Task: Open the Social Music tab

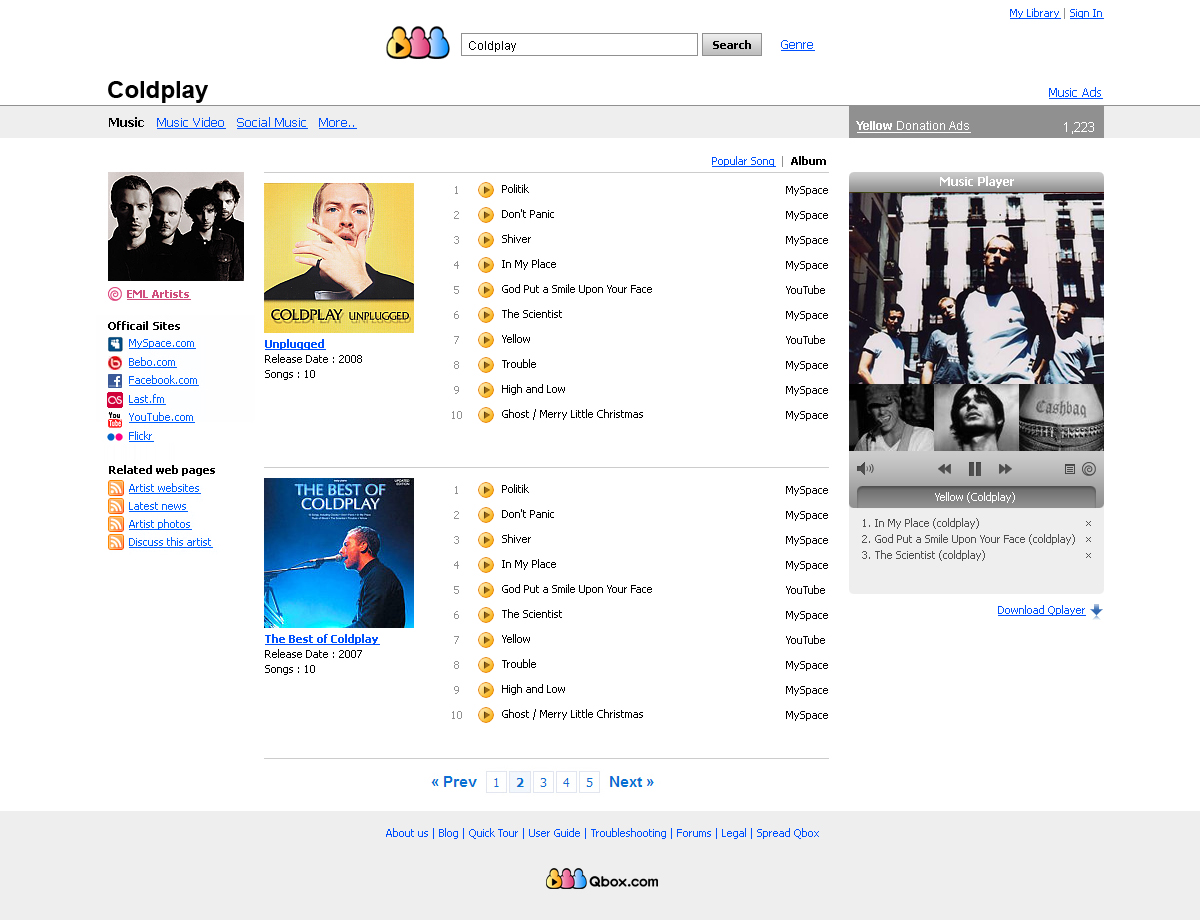Action: pyautogui.click(x=271, y=123)
